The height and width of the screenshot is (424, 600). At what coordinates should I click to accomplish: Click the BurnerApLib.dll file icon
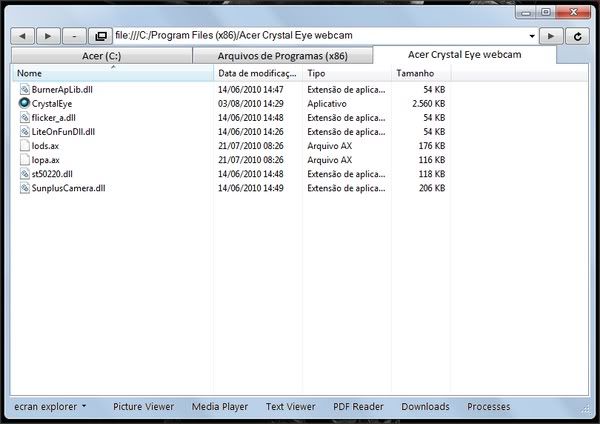point(24,90)
